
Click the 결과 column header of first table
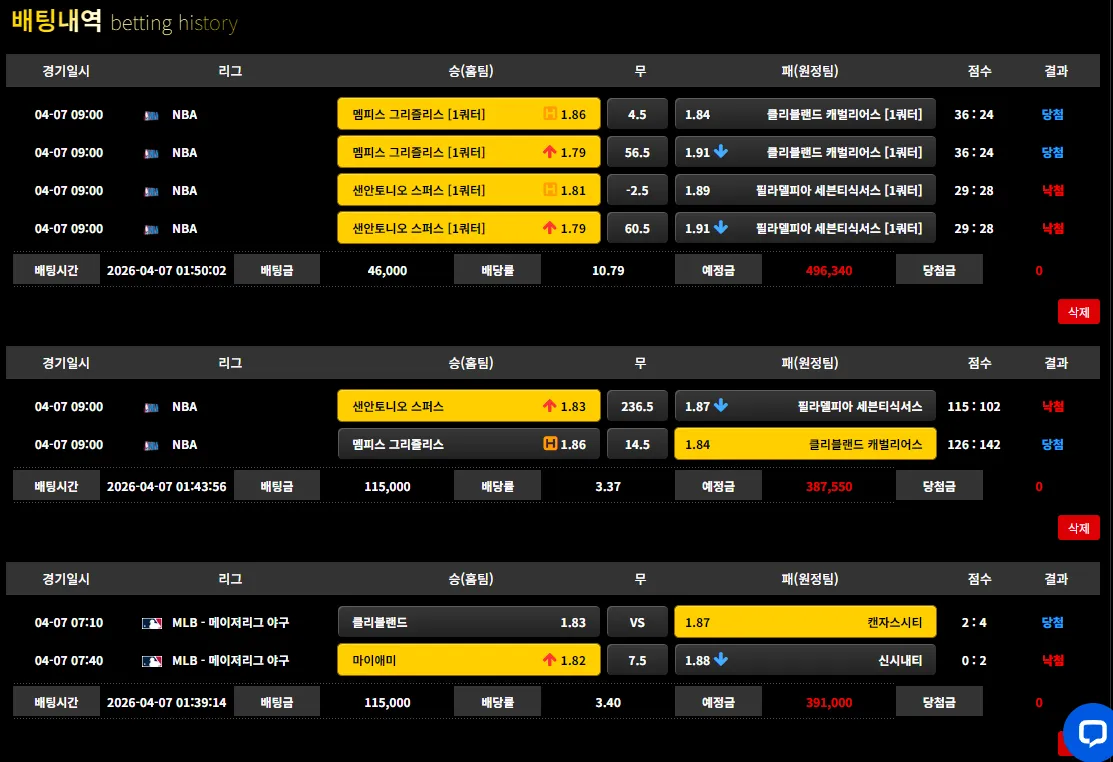(x=1056, y=71)
